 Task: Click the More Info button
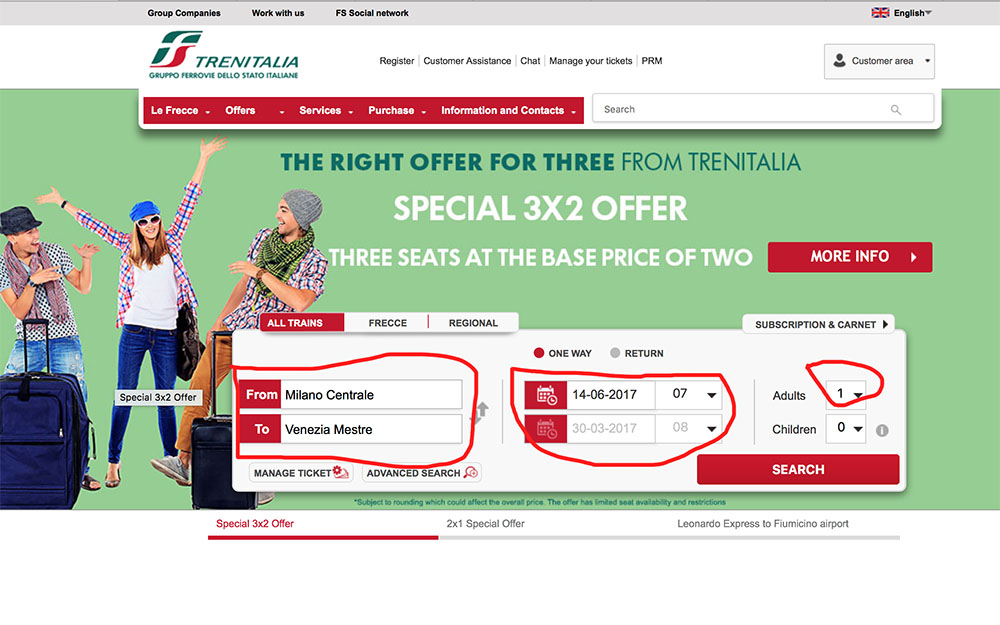point(849,256)
